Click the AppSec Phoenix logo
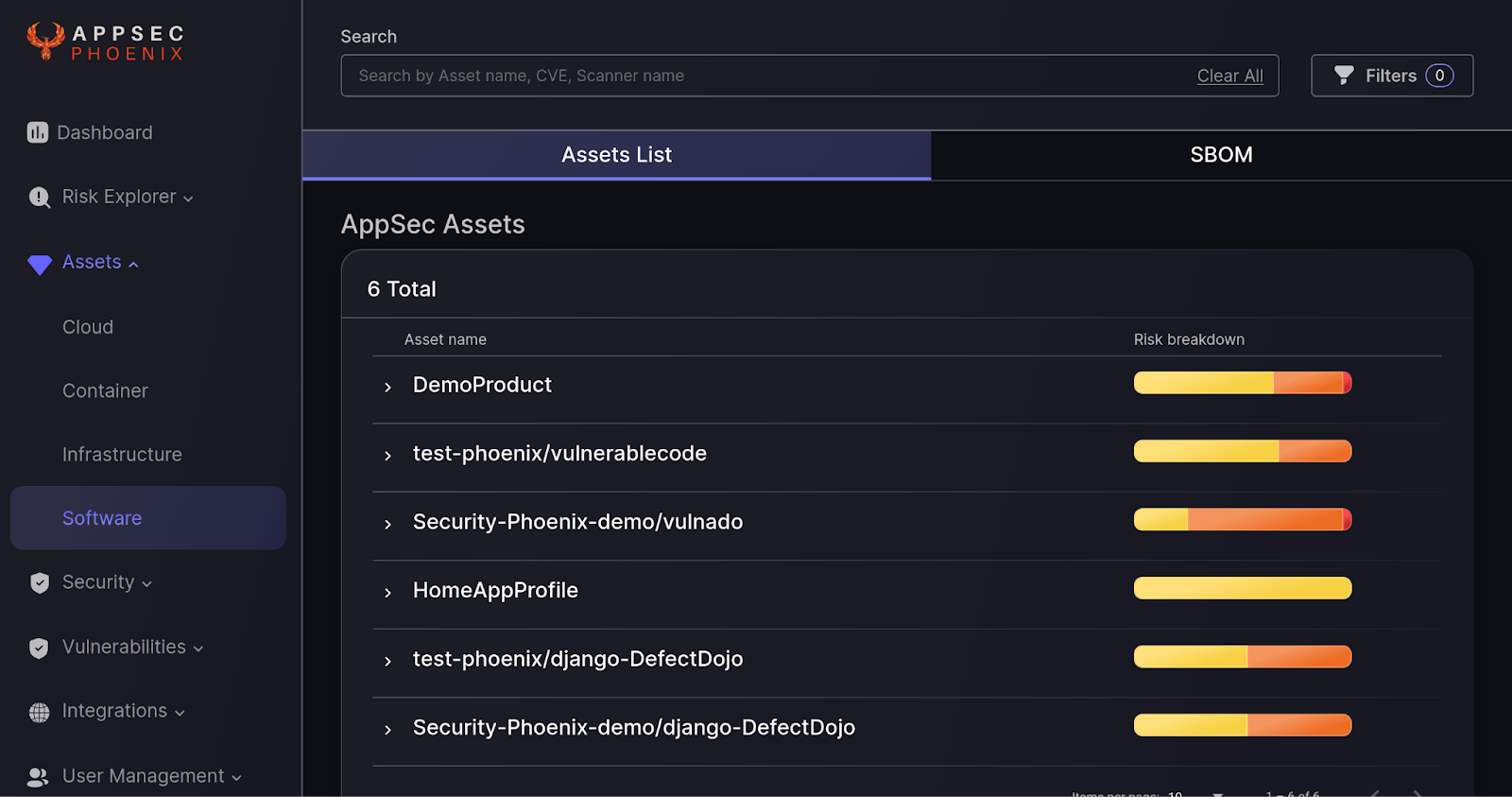Image resolution: width=1512 pixels, height=797 pixels. click(105, 43)
